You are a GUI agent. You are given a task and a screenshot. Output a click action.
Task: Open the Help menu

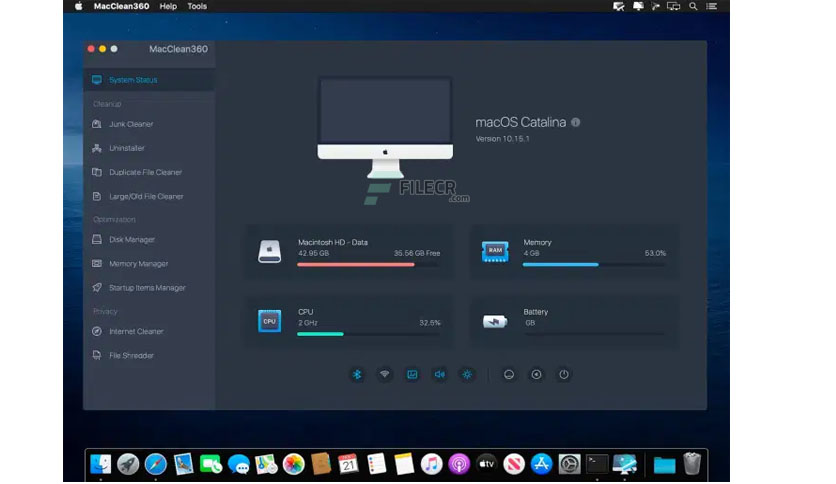168,6
